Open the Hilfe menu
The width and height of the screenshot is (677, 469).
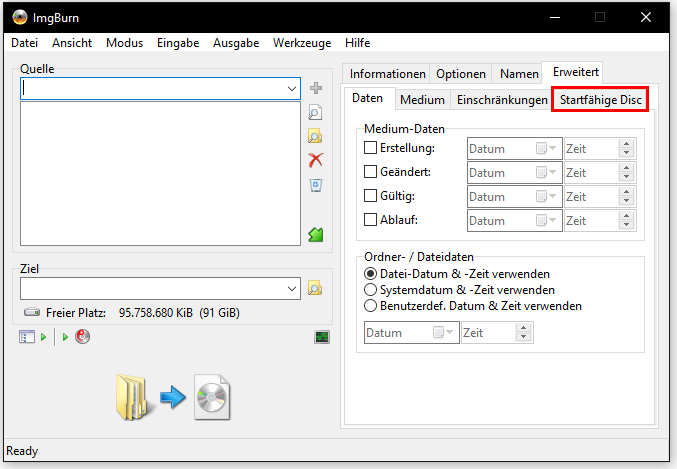(x=357, y=43)
